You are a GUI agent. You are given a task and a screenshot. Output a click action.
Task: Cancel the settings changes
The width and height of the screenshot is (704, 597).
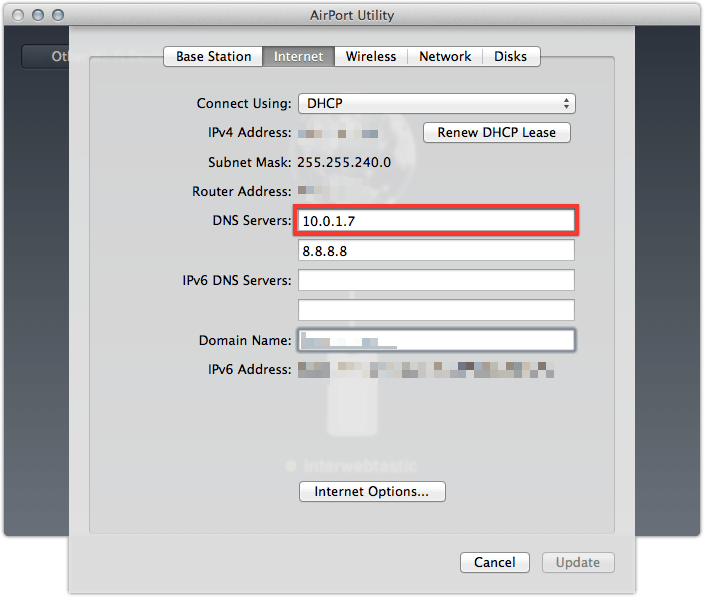pos(495,562)
